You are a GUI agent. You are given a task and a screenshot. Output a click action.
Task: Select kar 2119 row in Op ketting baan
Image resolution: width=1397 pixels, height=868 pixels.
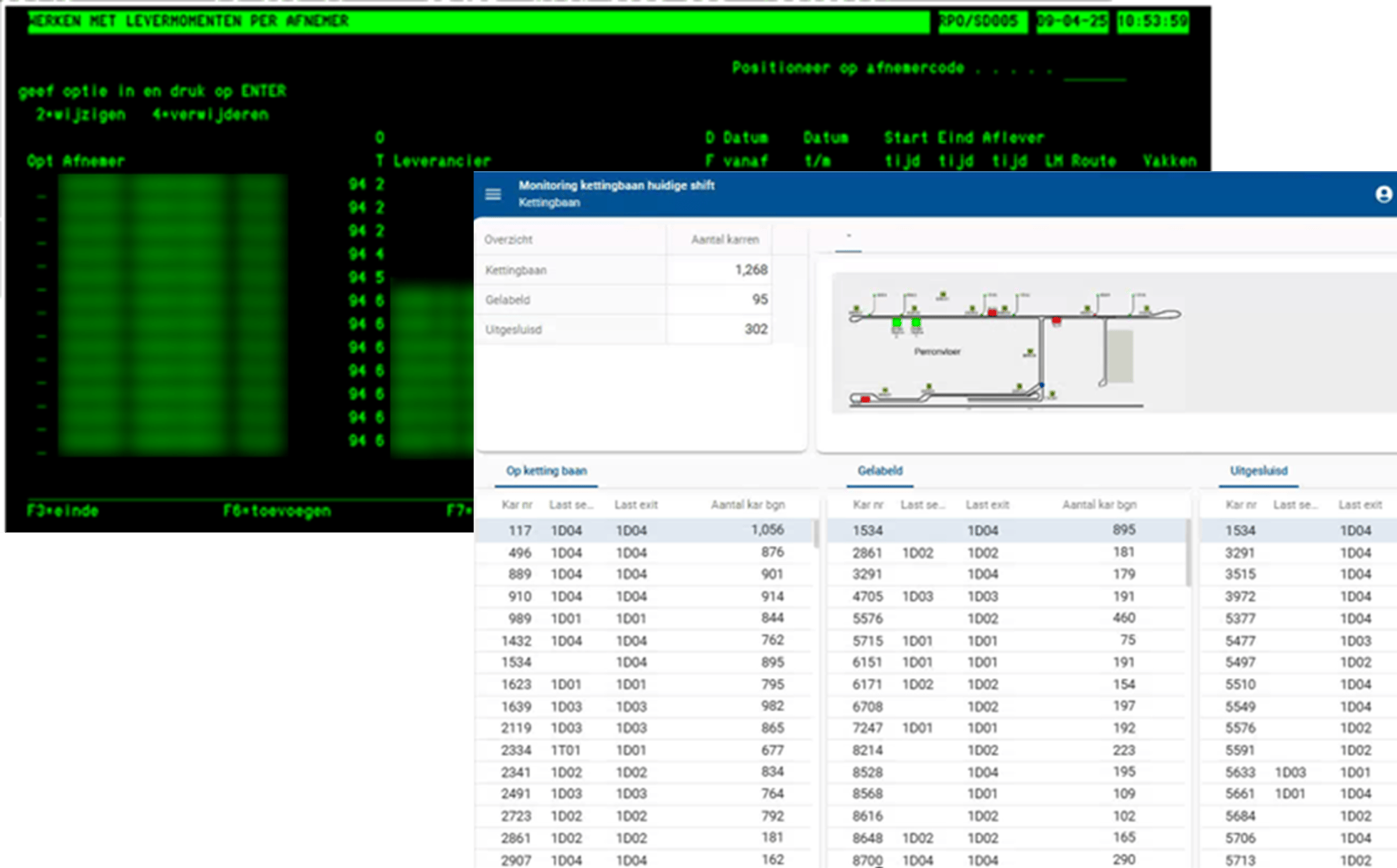click(x=644, y=728)
